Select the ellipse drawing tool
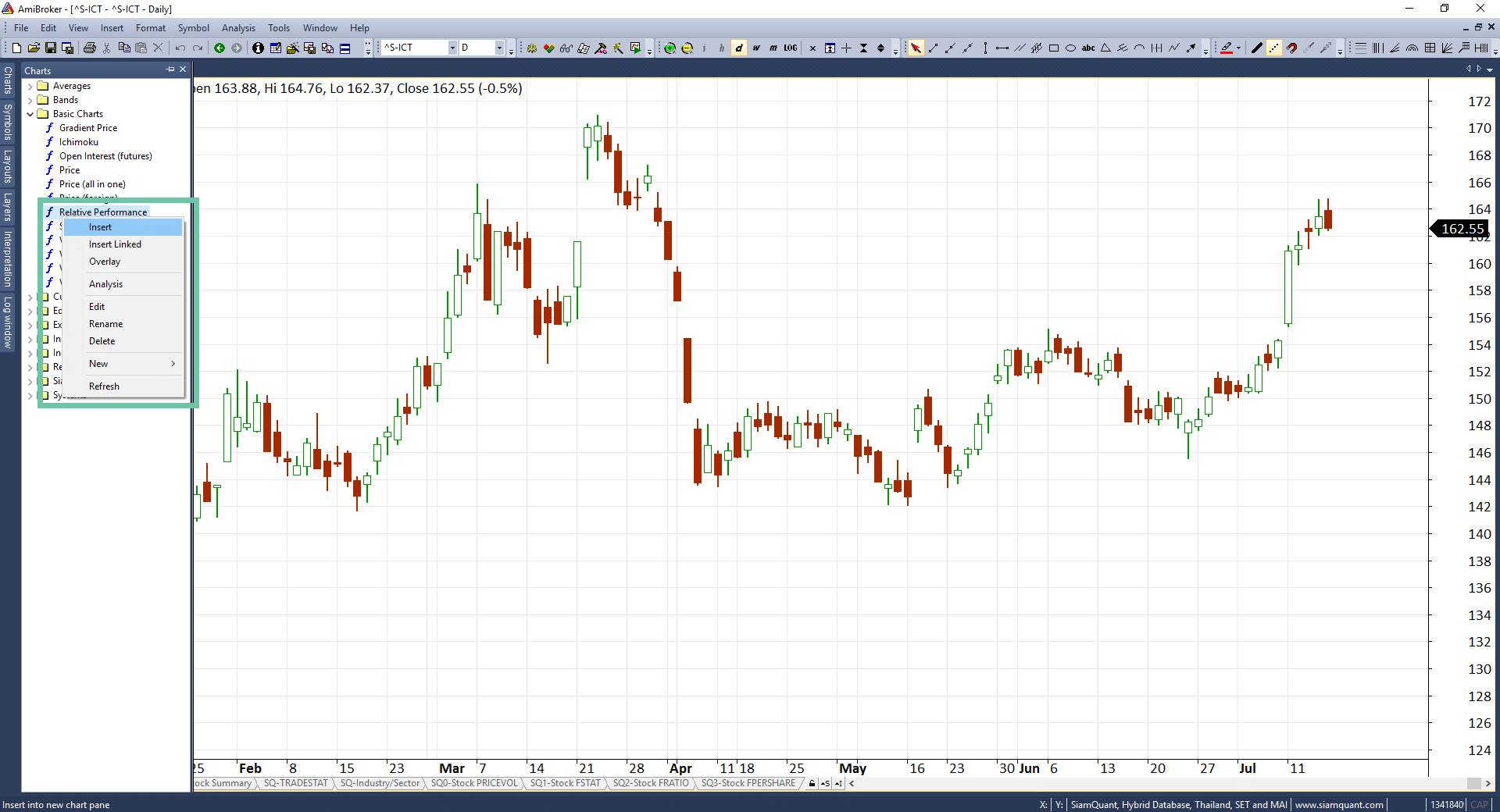Screen dimensions: 1500x812 [1071, 48]
